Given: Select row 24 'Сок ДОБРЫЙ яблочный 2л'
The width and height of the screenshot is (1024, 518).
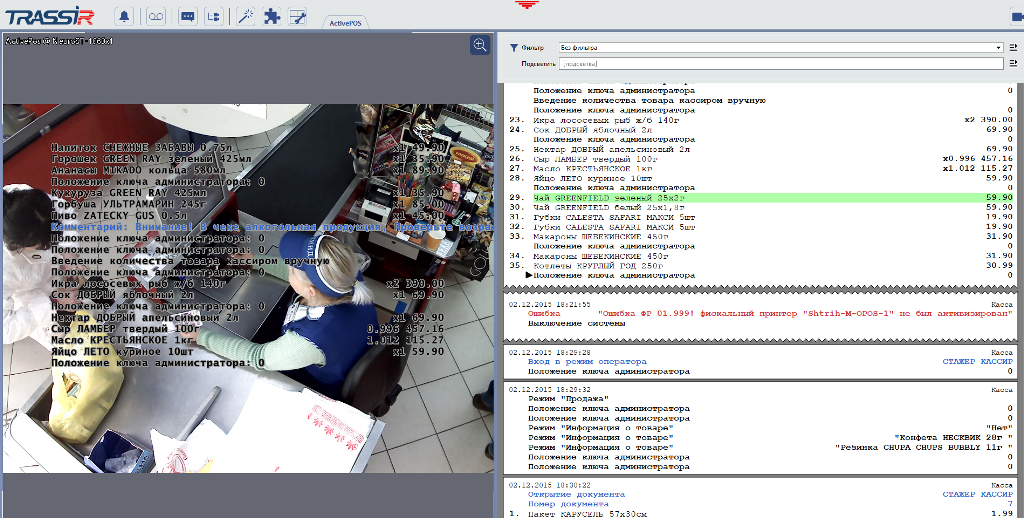Looking at the screenshot, I should click(761, 130).
